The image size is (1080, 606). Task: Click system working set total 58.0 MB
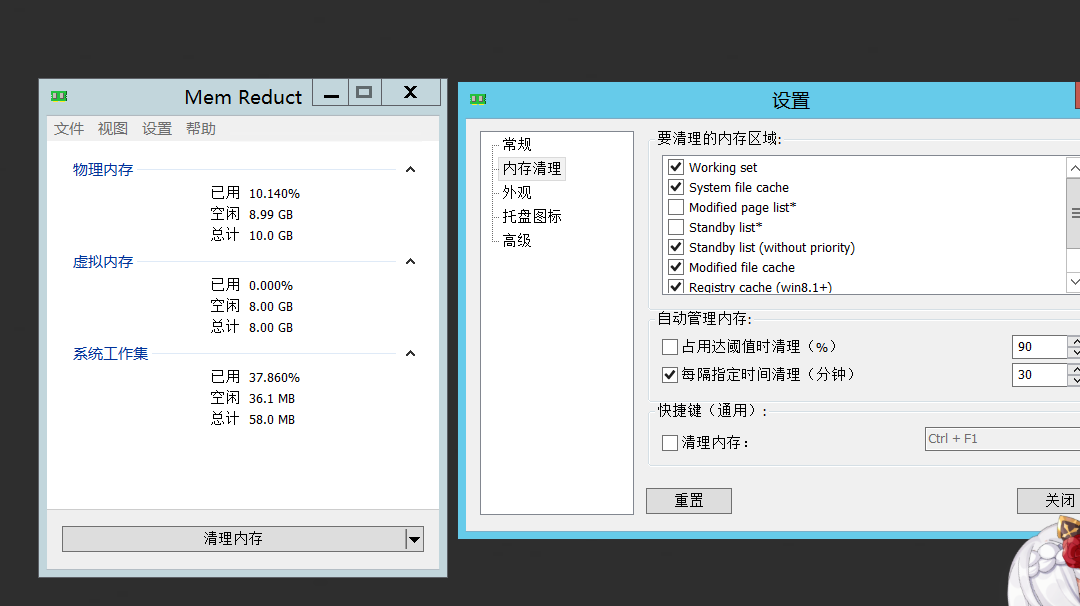(271, 419)
